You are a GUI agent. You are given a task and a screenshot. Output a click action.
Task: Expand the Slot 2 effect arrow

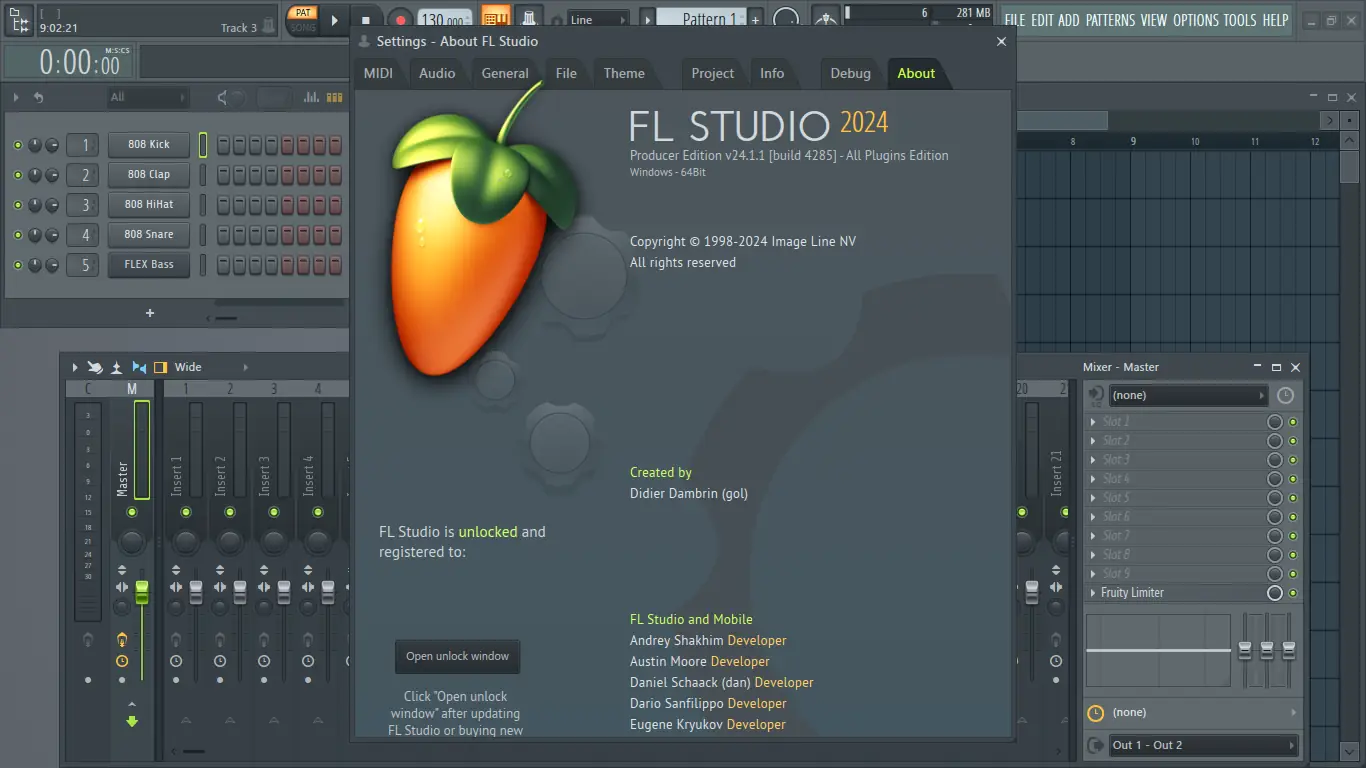coord(1093,441)
